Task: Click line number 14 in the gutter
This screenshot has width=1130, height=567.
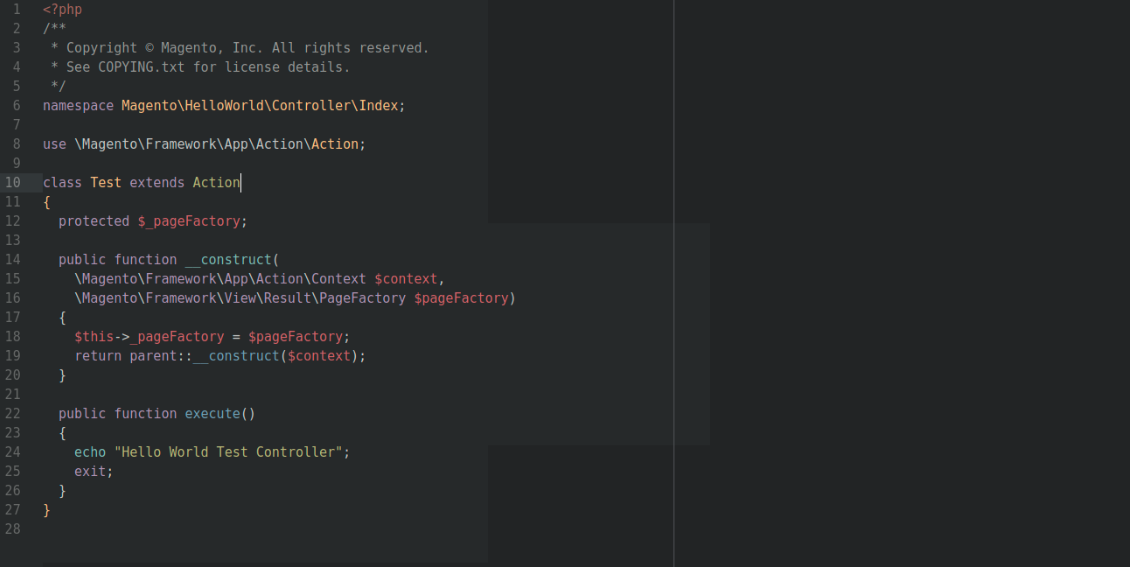Action: (x=13, y=259)
